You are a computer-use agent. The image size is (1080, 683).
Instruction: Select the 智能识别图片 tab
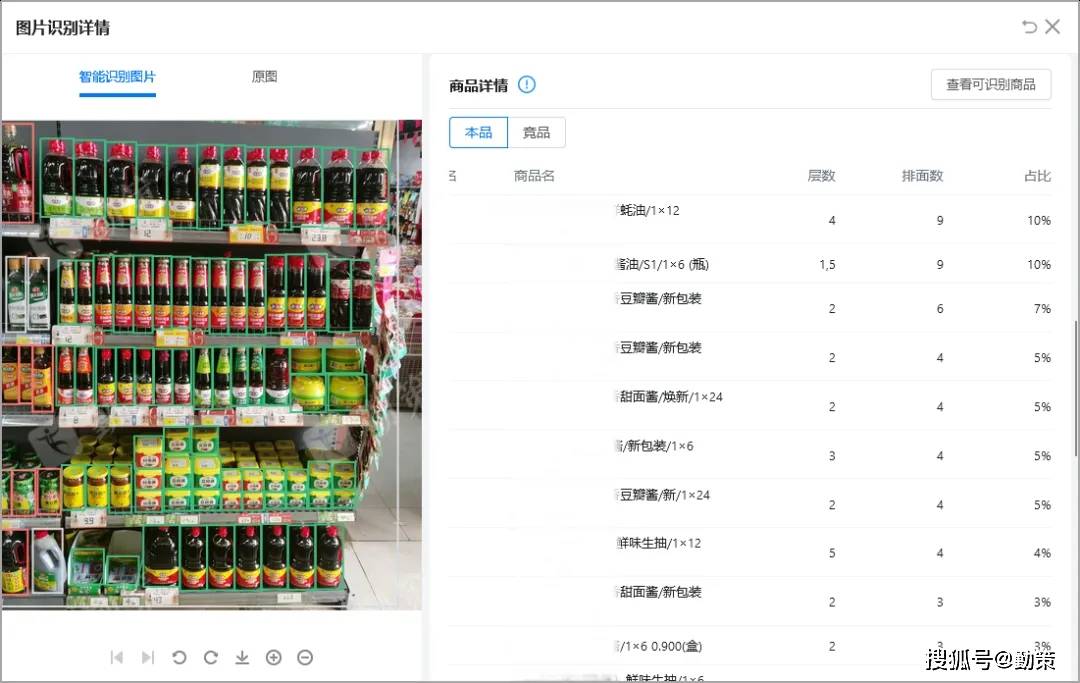point(117,77)
